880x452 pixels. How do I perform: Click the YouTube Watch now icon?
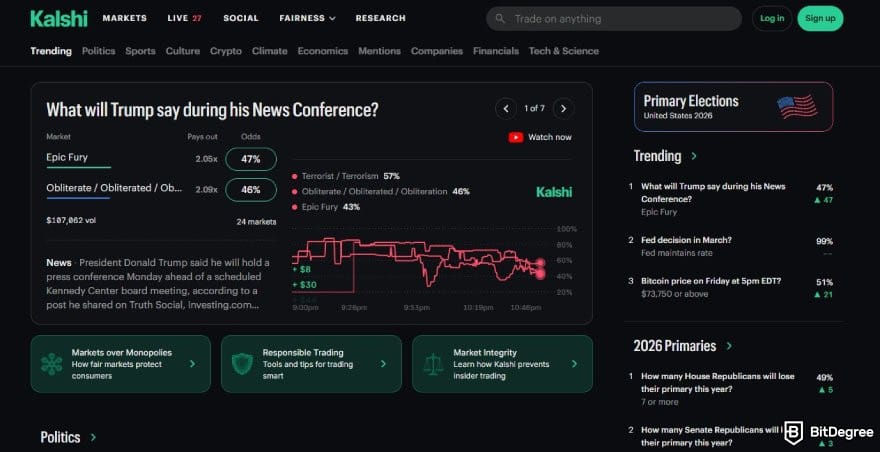click(x=515, y=137)
